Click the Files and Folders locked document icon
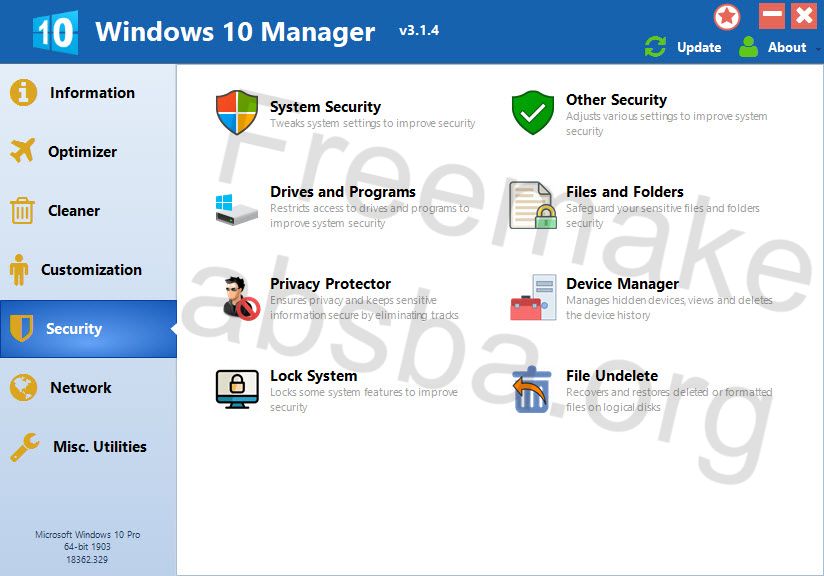 pos(533,205)
